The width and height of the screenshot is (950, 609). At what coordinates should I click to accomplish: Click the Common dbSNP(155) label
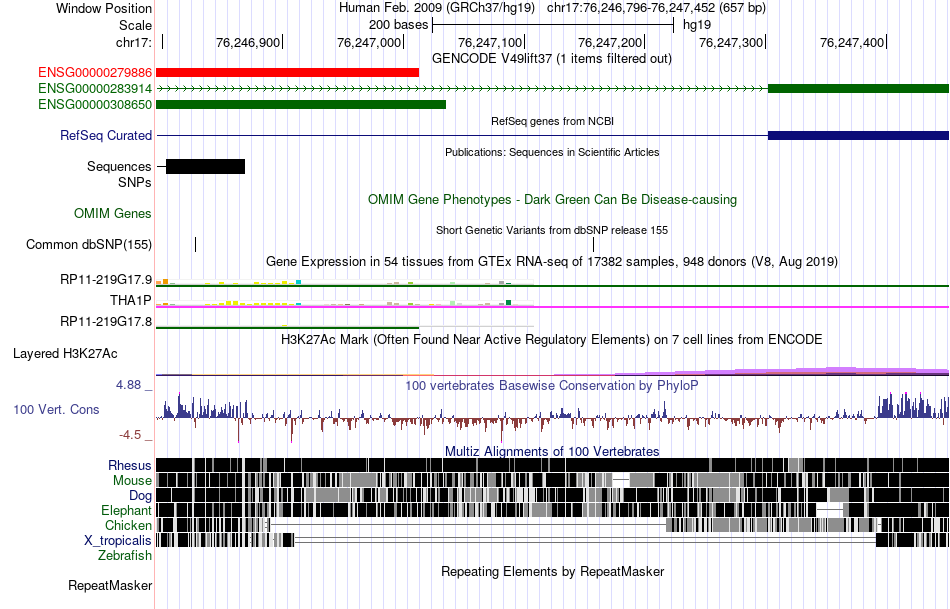89,245
